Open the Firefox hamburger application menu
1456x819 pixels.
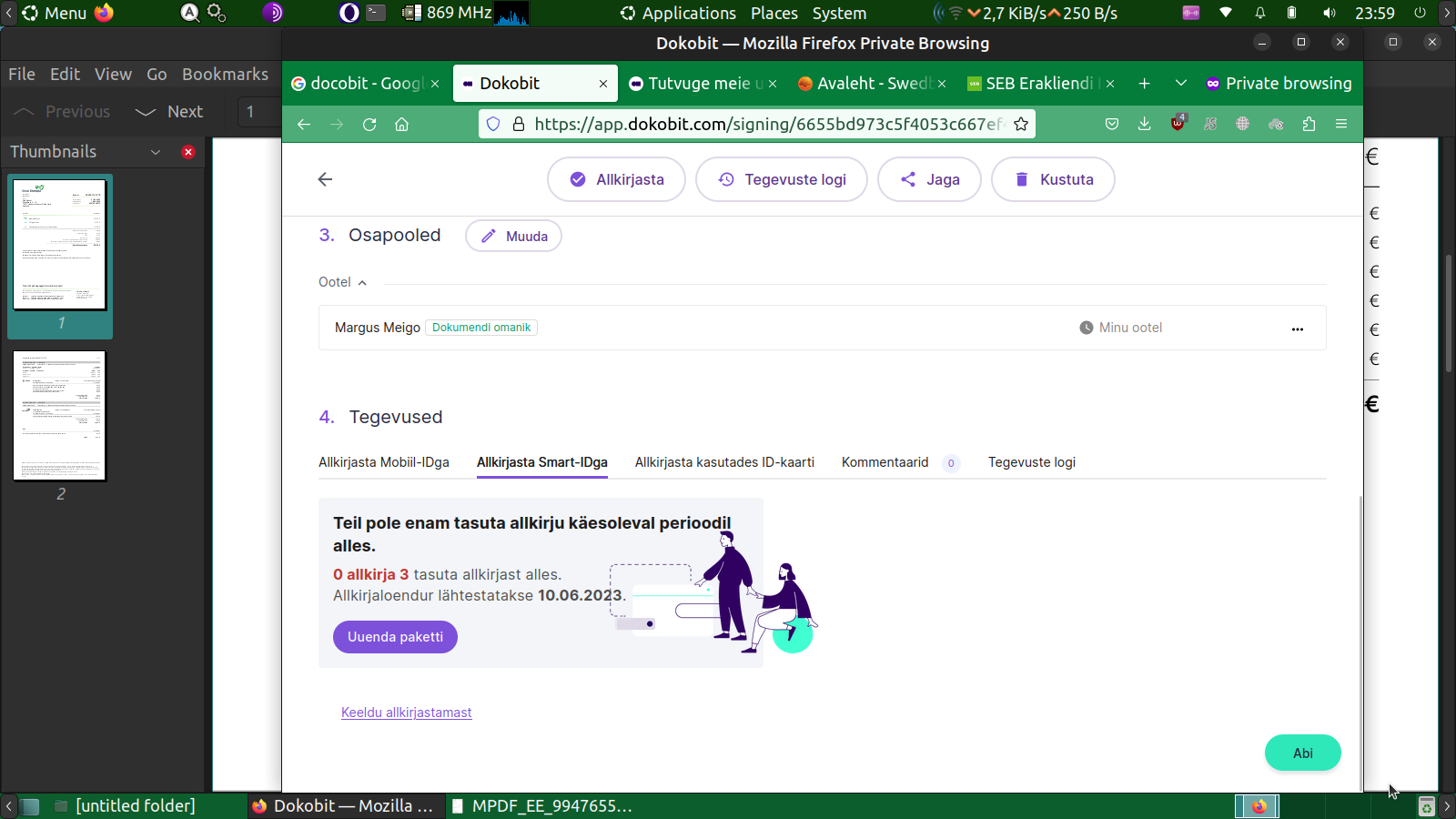(x=1341, y=124)
